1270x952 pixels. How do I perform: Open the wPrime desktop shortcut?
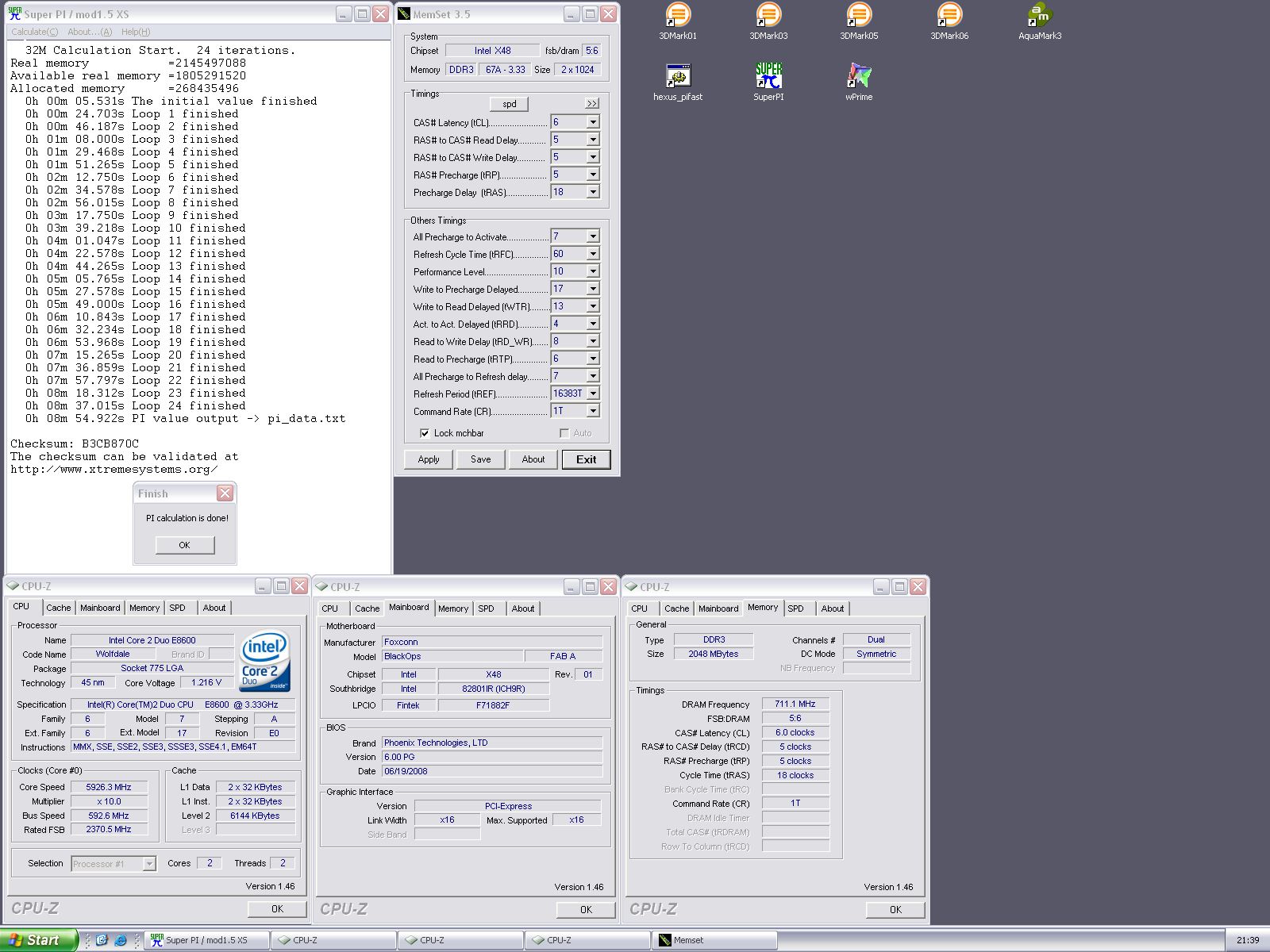click(x=859, y=83)
